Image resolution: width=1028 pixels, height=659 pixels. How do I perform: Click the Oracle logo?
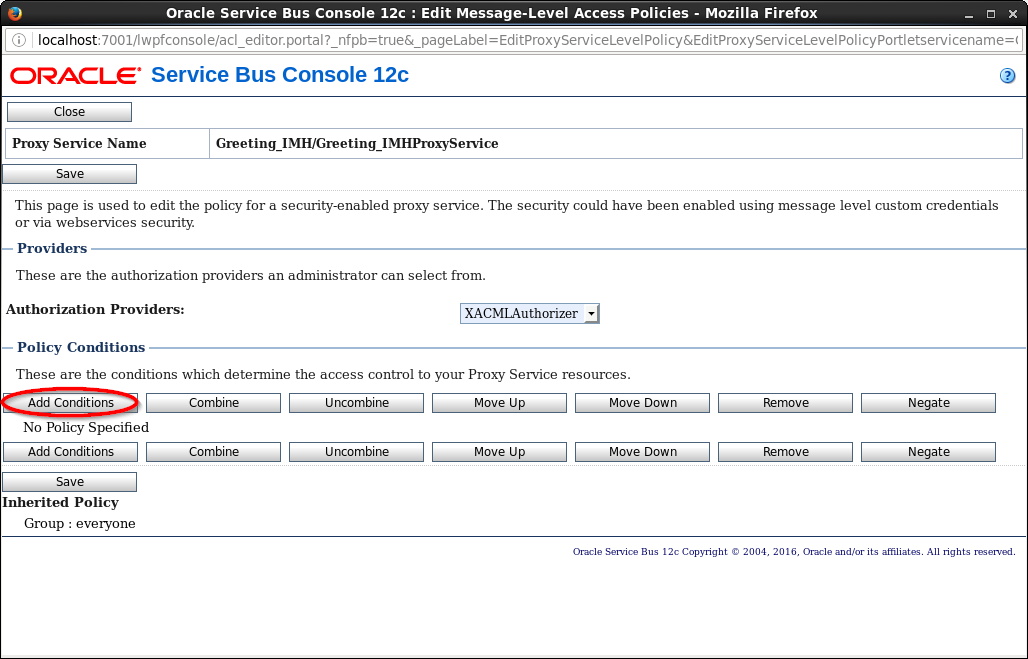coord(76,76)
